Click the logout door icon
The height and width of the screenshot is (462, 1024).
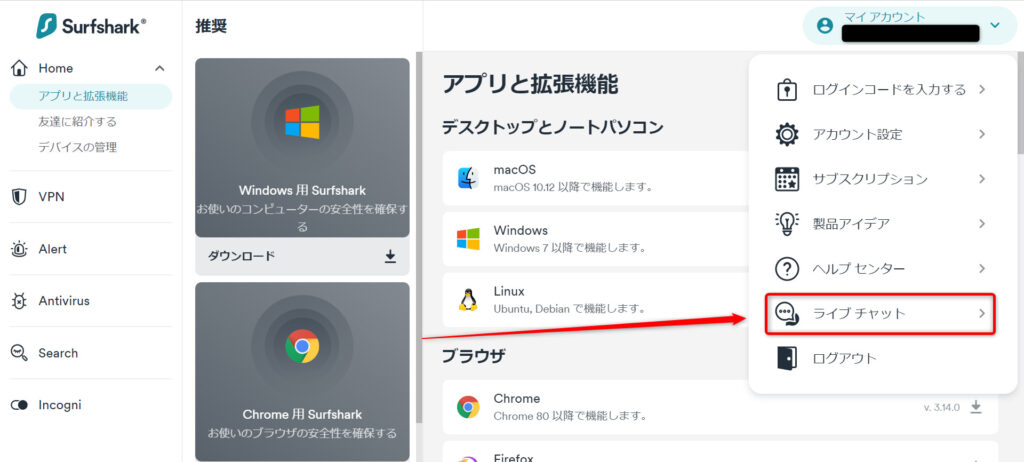787,358
